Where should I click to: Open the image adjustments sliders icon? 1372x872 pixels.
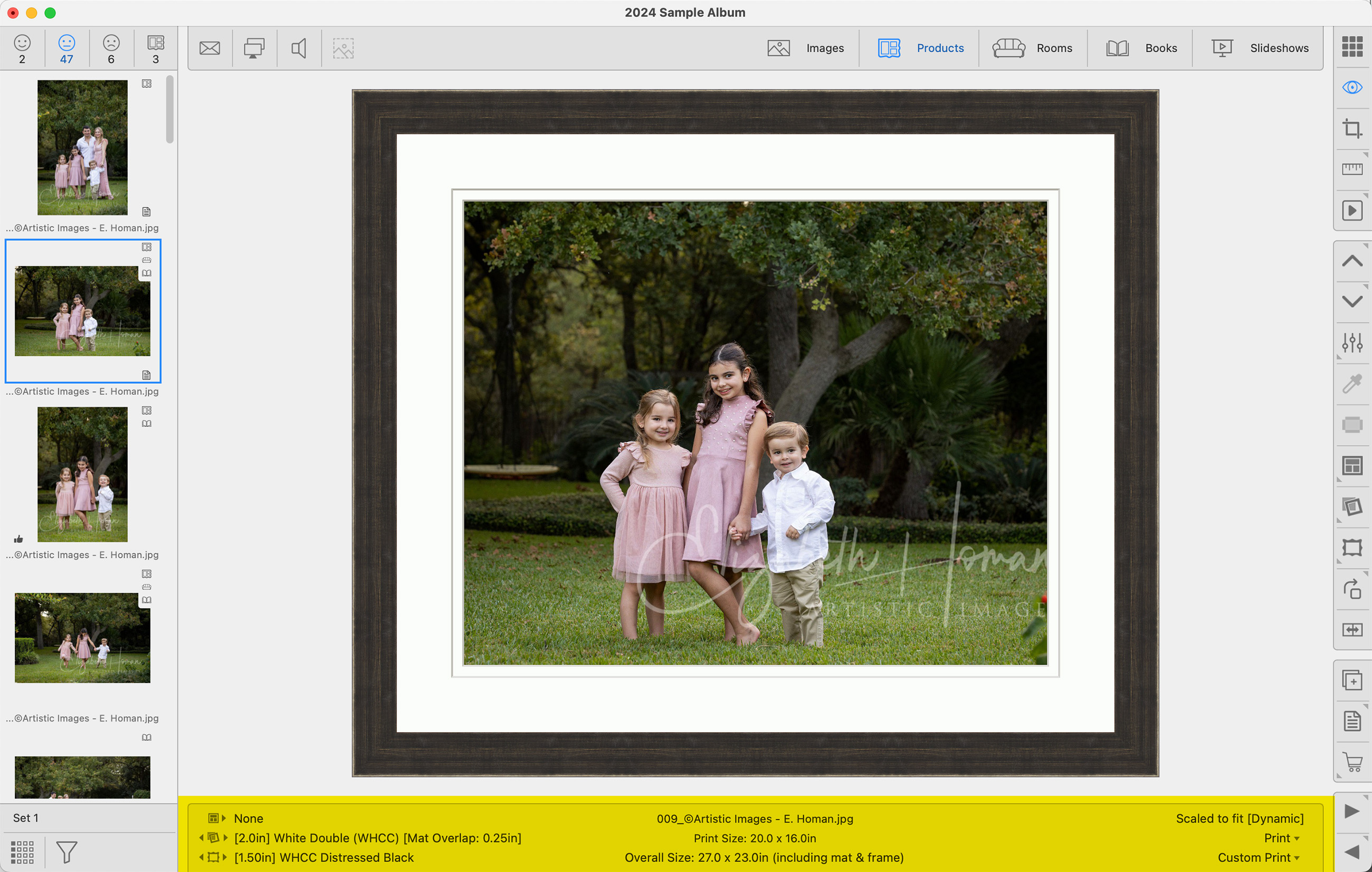pyautogui.click(x=1351, y=343)
